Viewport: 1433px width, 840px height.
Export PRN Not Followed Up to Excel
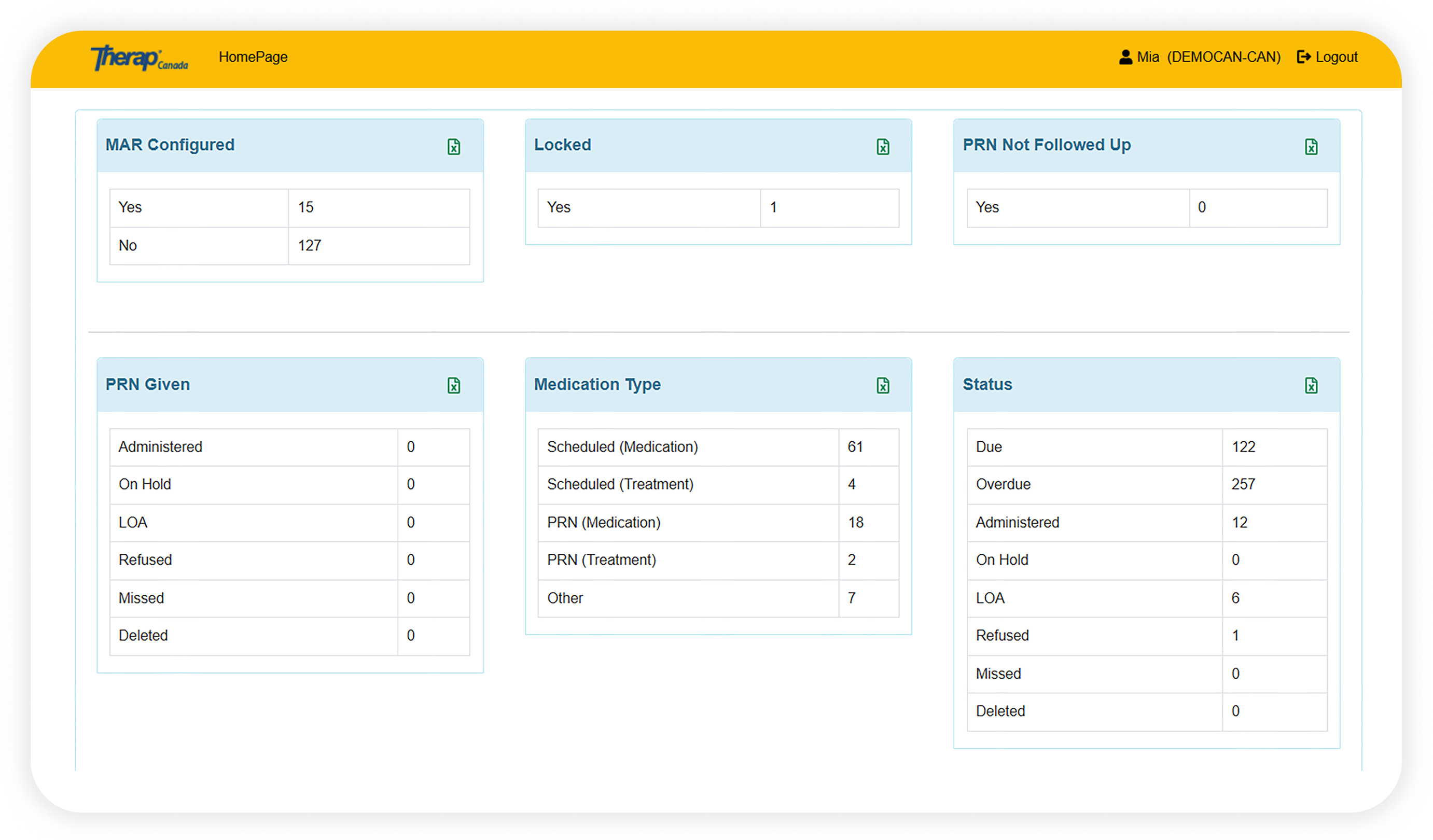1311,147
